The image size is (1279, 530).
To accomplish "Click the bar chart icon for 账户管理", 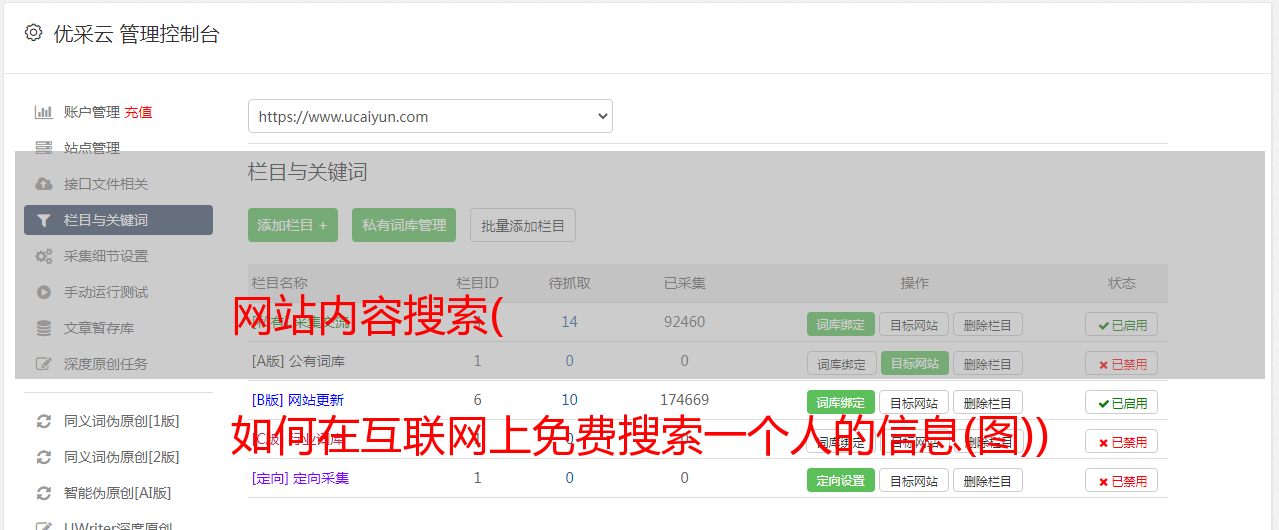I will (44, 112).
